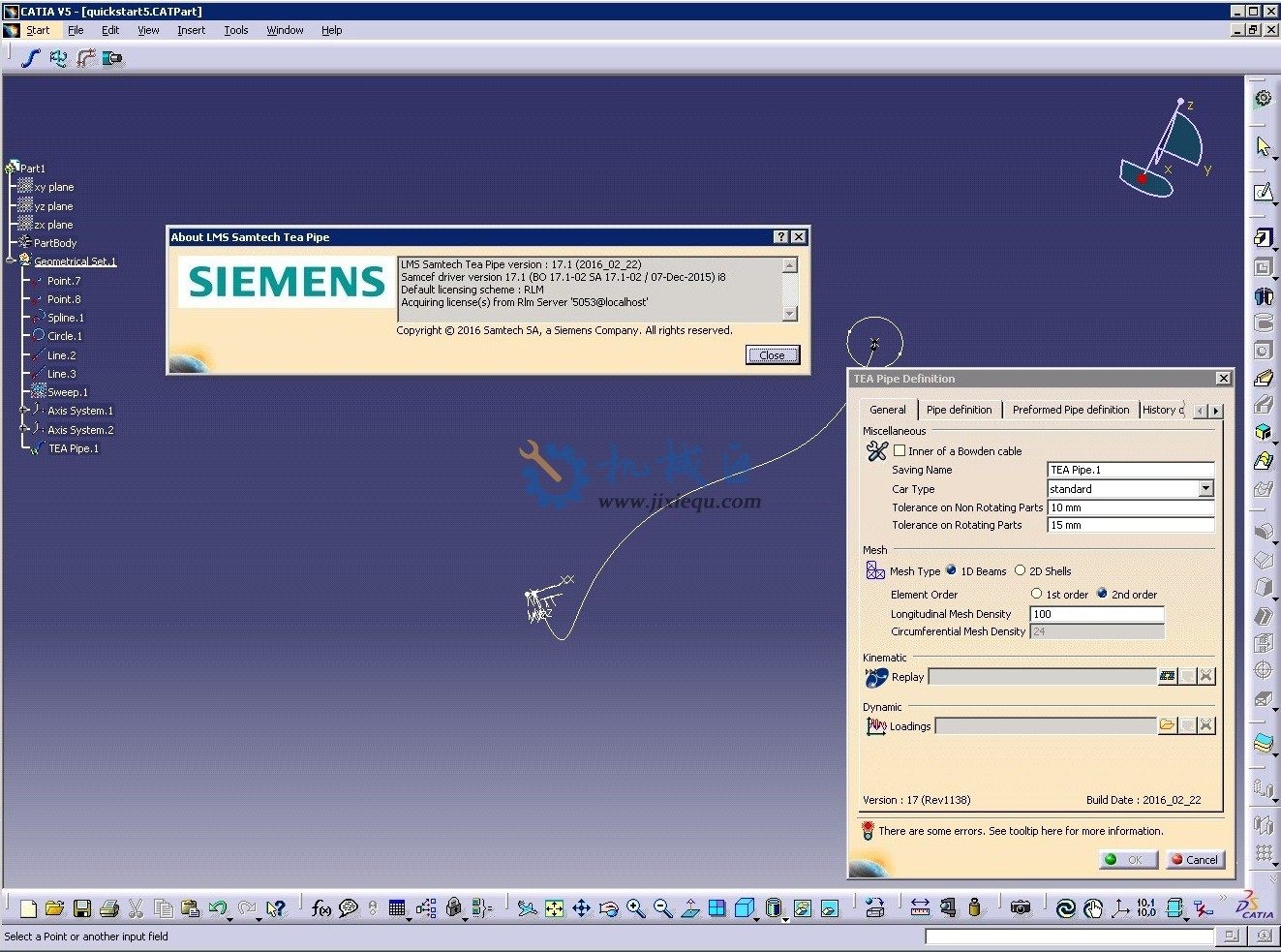The width and height of the screenshot is (1281, 952).
Task: Click the Longitudinal Mesh Density field
Action: [x=1095, y=613]
